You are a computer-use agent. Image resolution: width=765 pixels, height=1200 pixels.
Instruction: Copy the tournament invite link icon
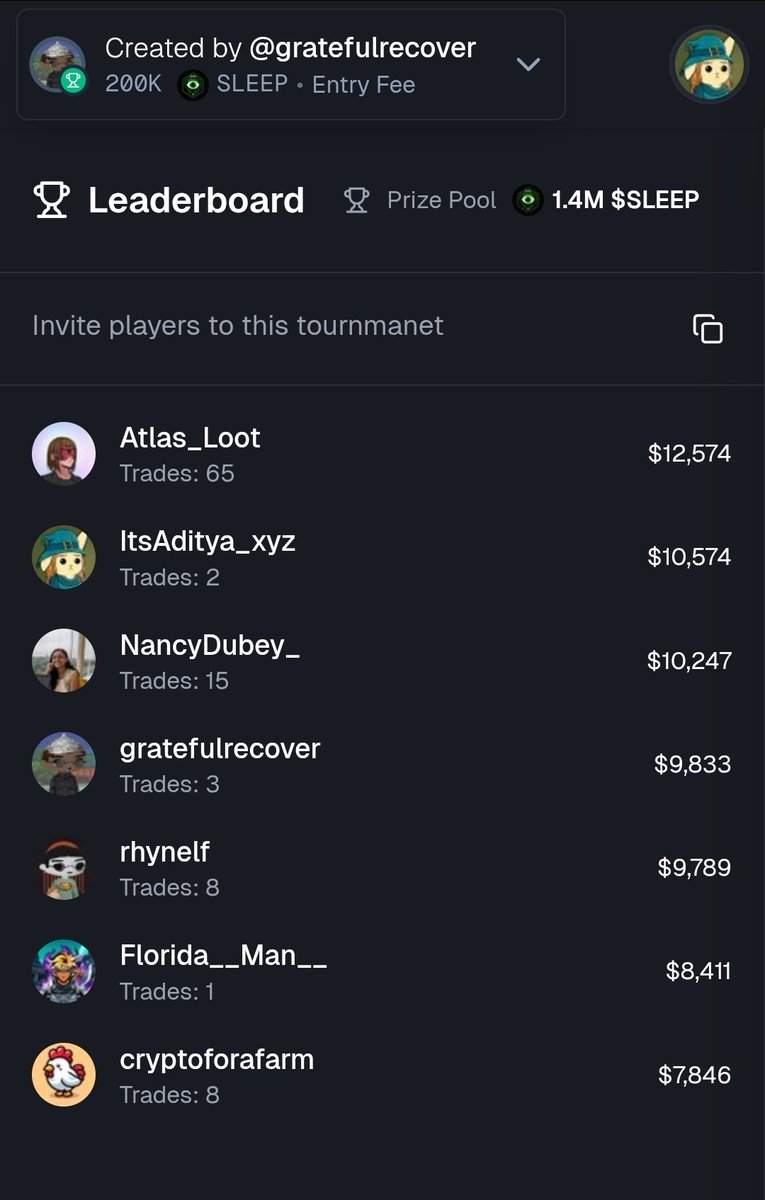(708, 328)
